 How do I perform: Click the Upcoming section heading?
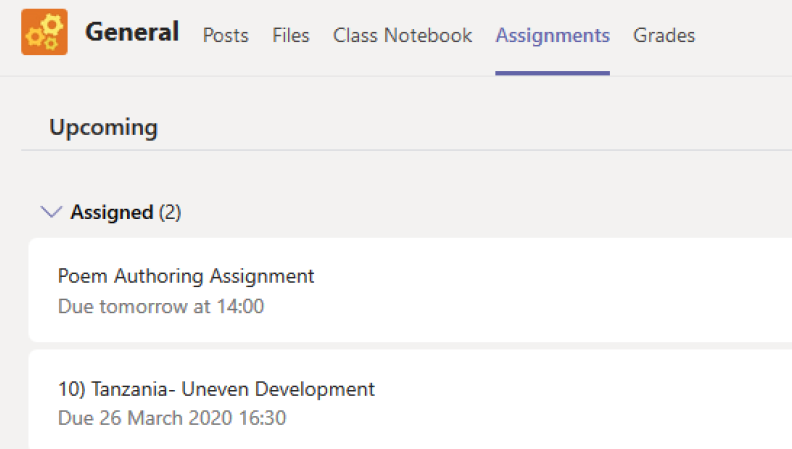click(103, 127)
